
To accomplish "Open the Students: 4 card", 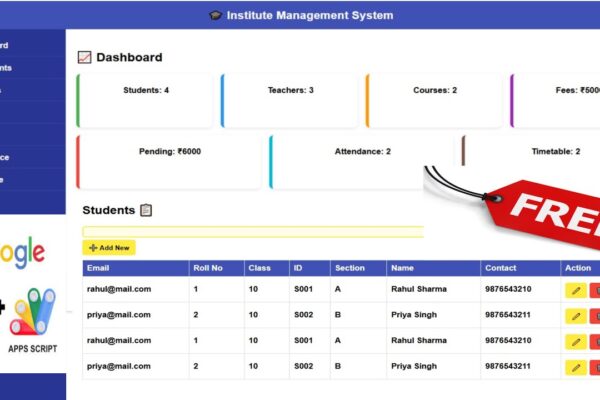I will pyautogui.click(x=144, y=101).
